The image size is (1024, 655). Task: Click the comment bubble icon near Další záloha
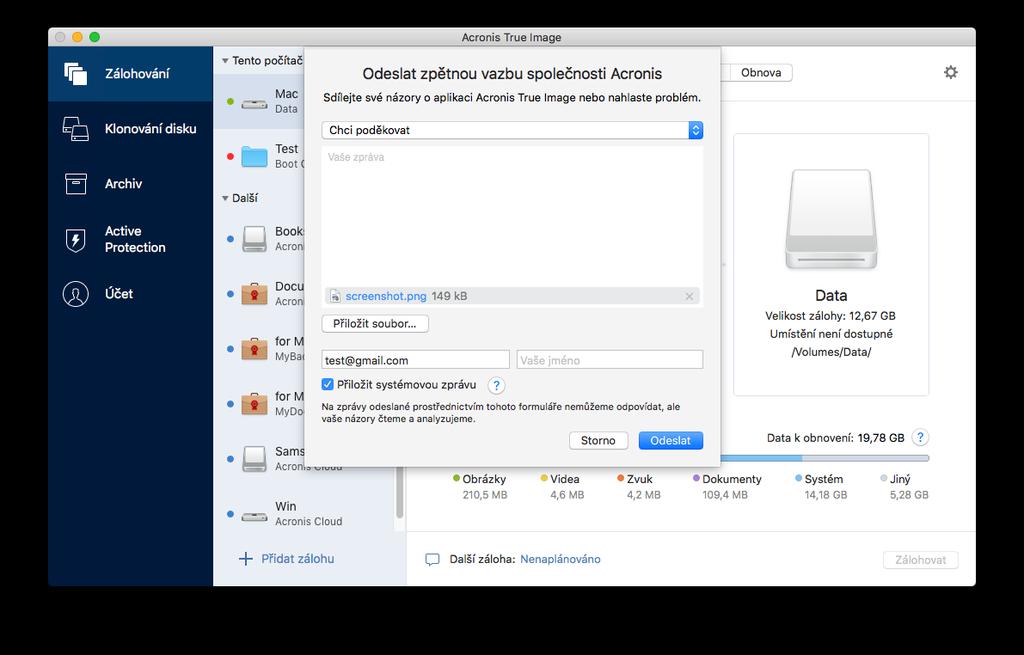[x=432, y=560]
